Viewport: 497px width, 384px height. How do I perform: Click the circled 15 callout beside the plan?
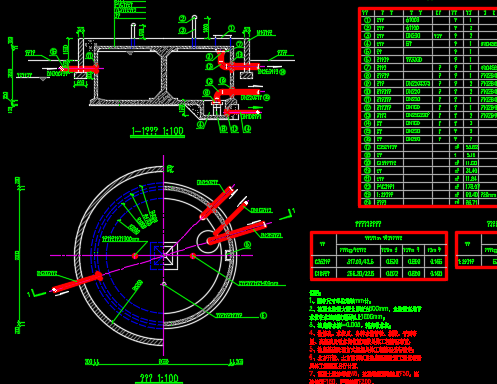(x=263, y=315)
